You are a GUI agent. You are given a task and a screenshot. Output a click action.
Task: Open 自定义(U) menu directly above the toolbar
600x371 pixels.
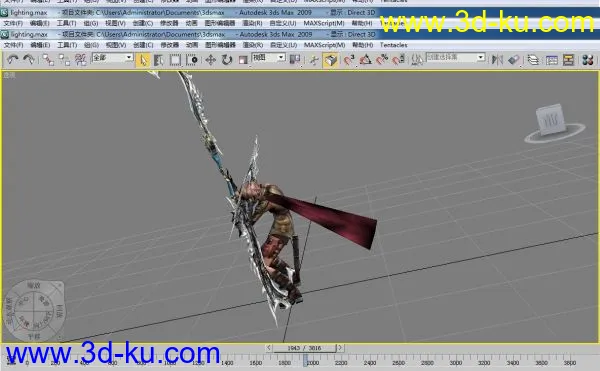point(283,45)
